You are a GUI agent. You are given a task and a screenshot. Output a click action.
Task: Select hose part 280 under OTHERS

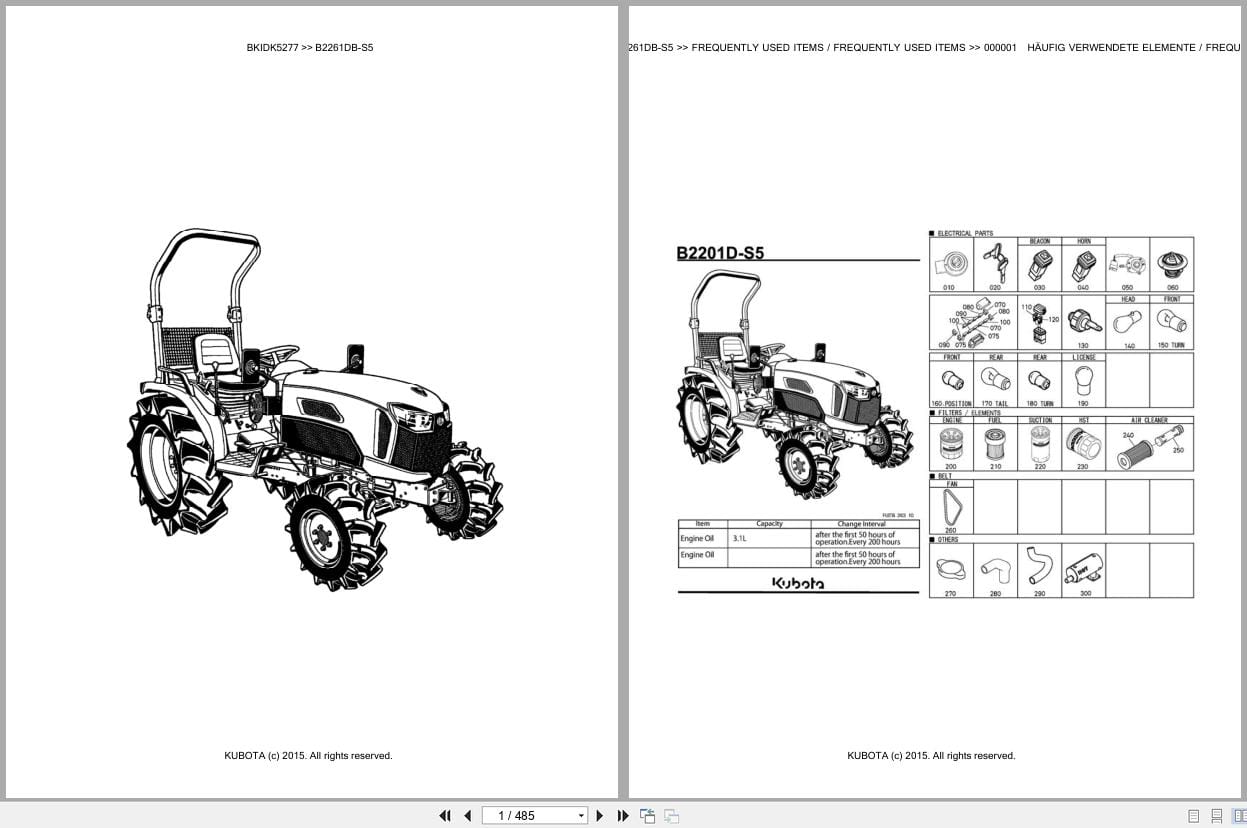coord(995,570)
